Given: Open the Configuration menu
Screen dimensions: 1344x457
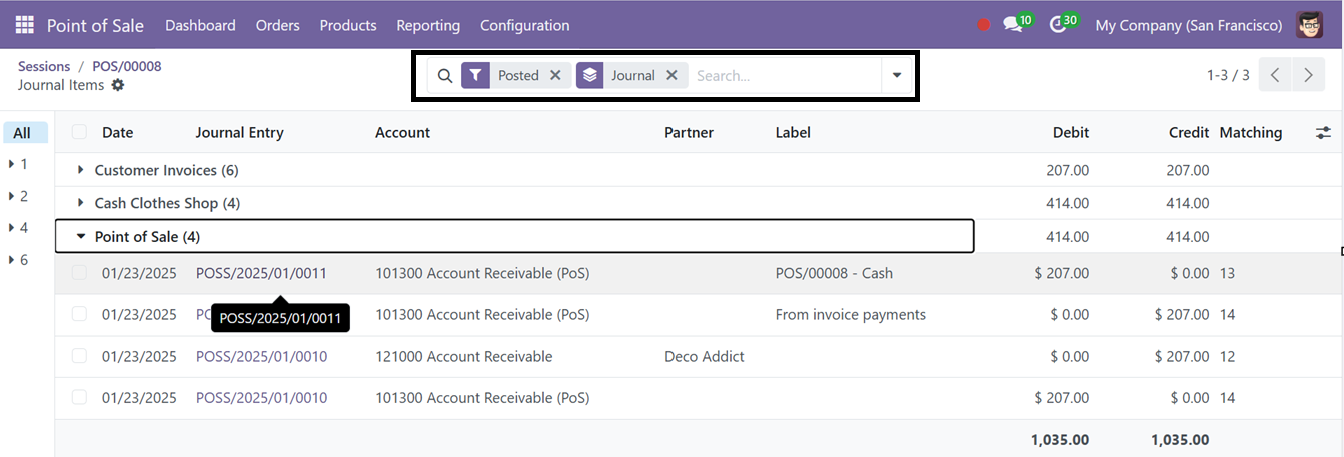Looking at the screenshot, I should click(524, 25).
